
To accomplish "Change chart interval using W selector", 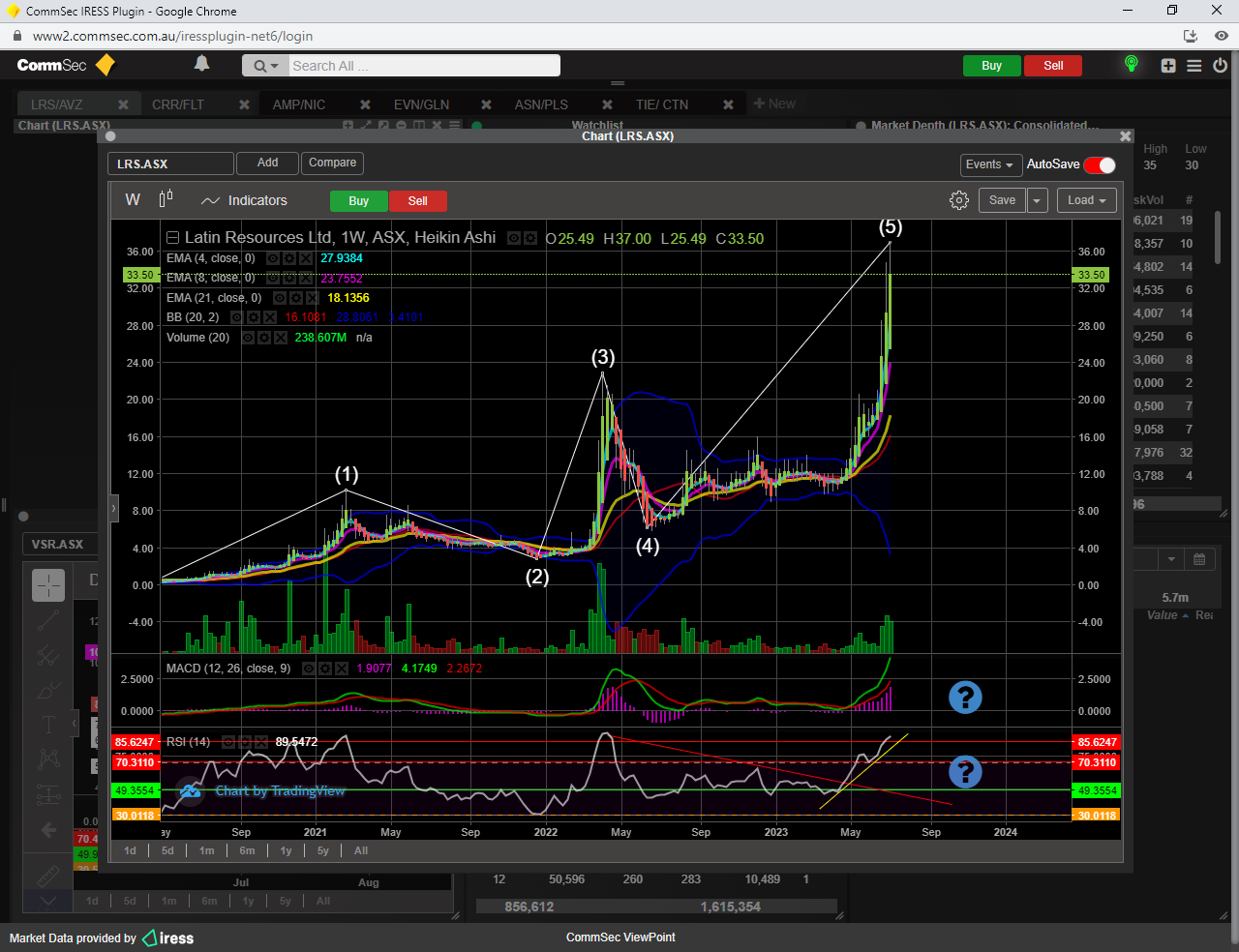I will (x=133, y=200).
